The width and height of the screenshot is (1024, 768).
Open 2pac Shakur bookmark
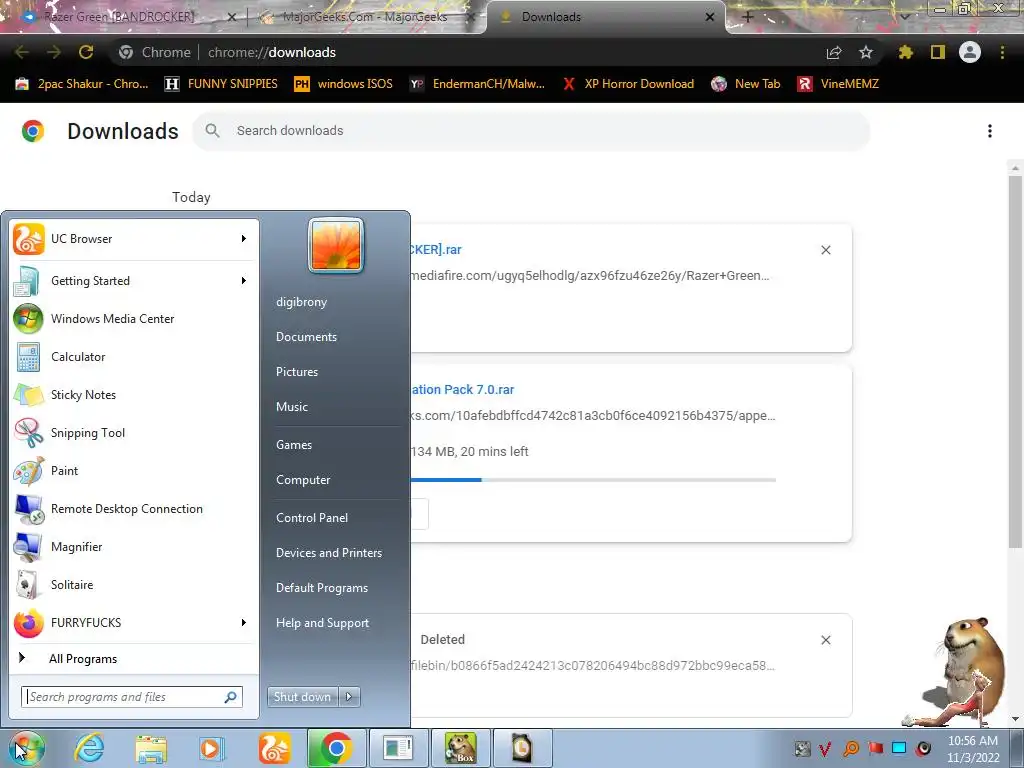click(x=82, y=84)
